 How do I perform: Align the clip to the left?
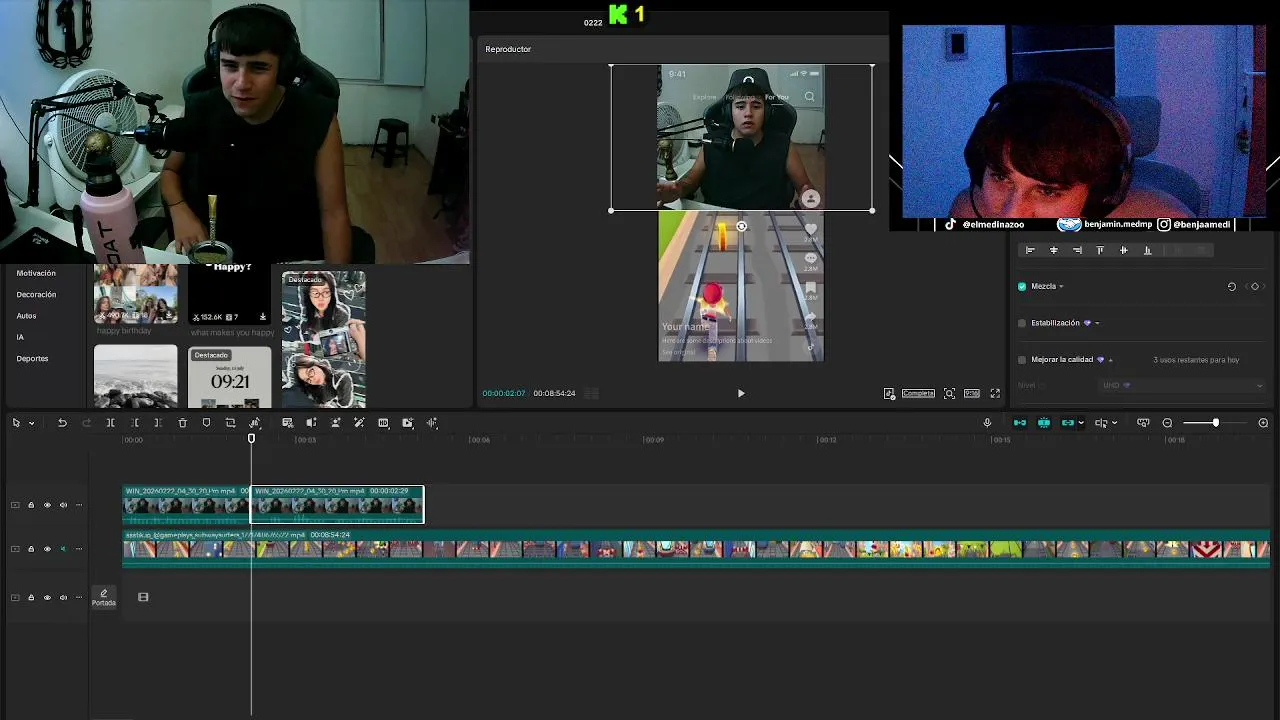tap(1030, 250)
